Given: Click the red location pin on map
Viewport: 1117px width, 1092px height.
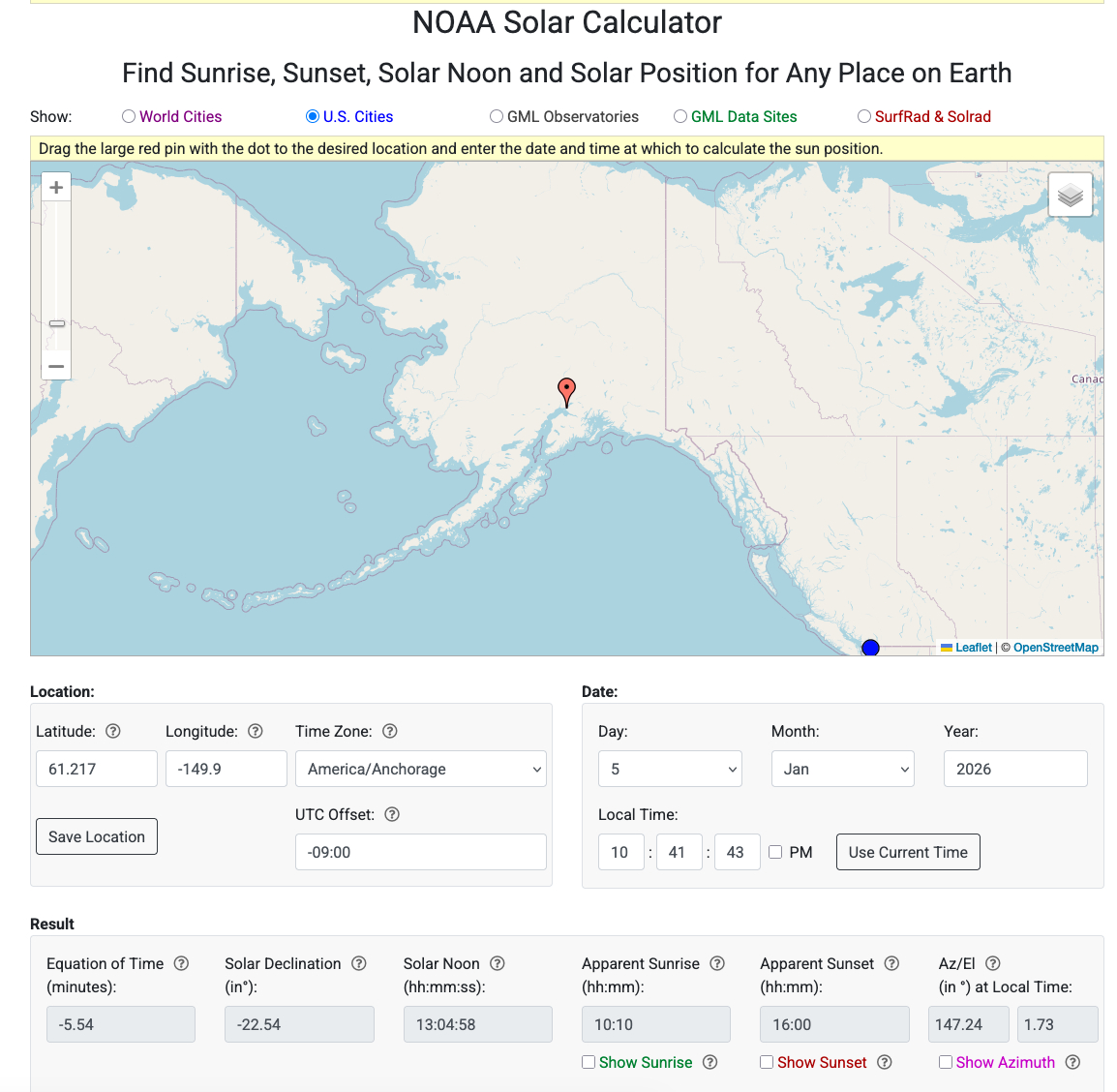Looking at the screenshot, I should tap(567, 391).
